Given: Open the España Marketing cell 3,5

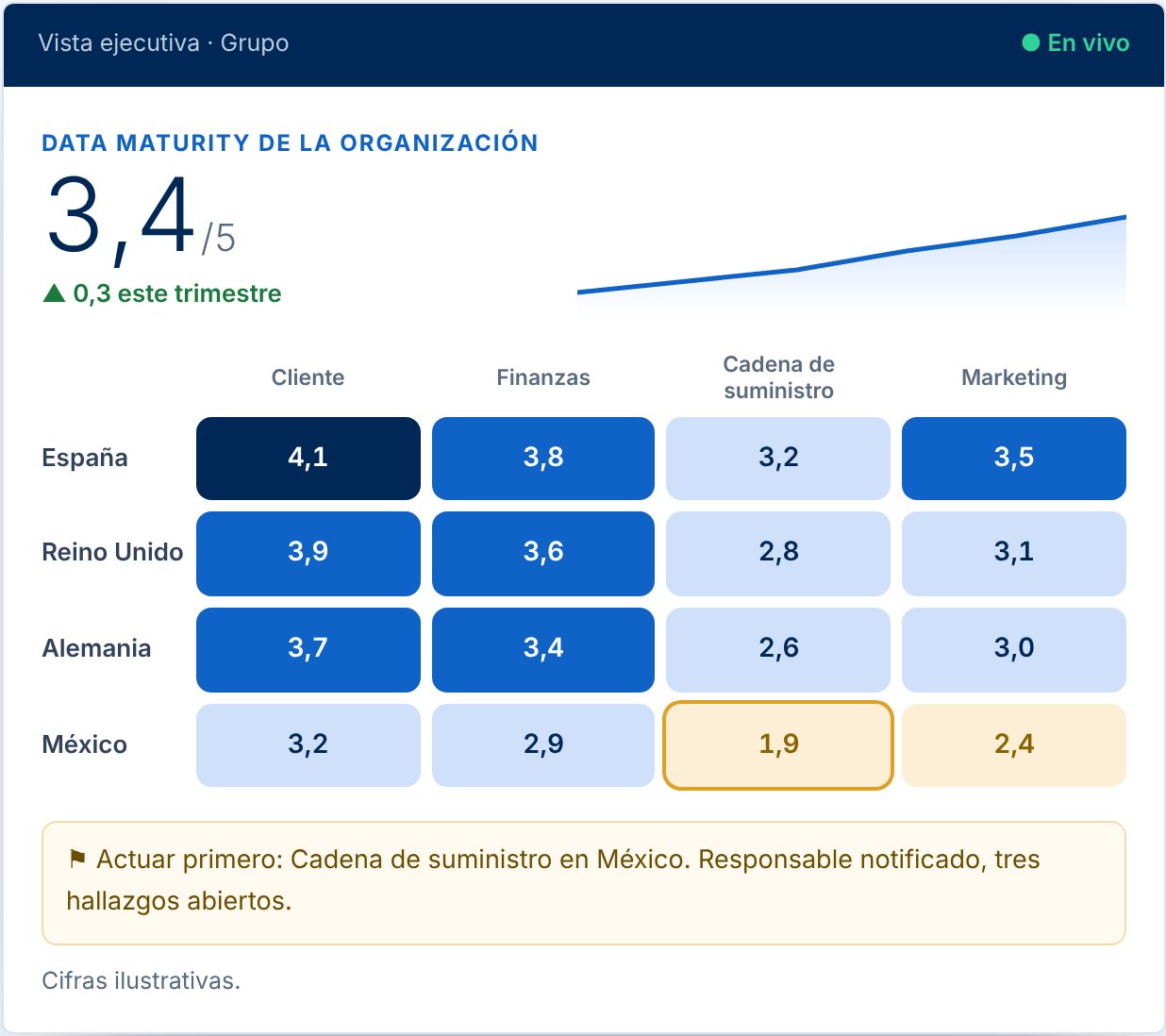Looking at the screenshot, I should coord(1014,459).
